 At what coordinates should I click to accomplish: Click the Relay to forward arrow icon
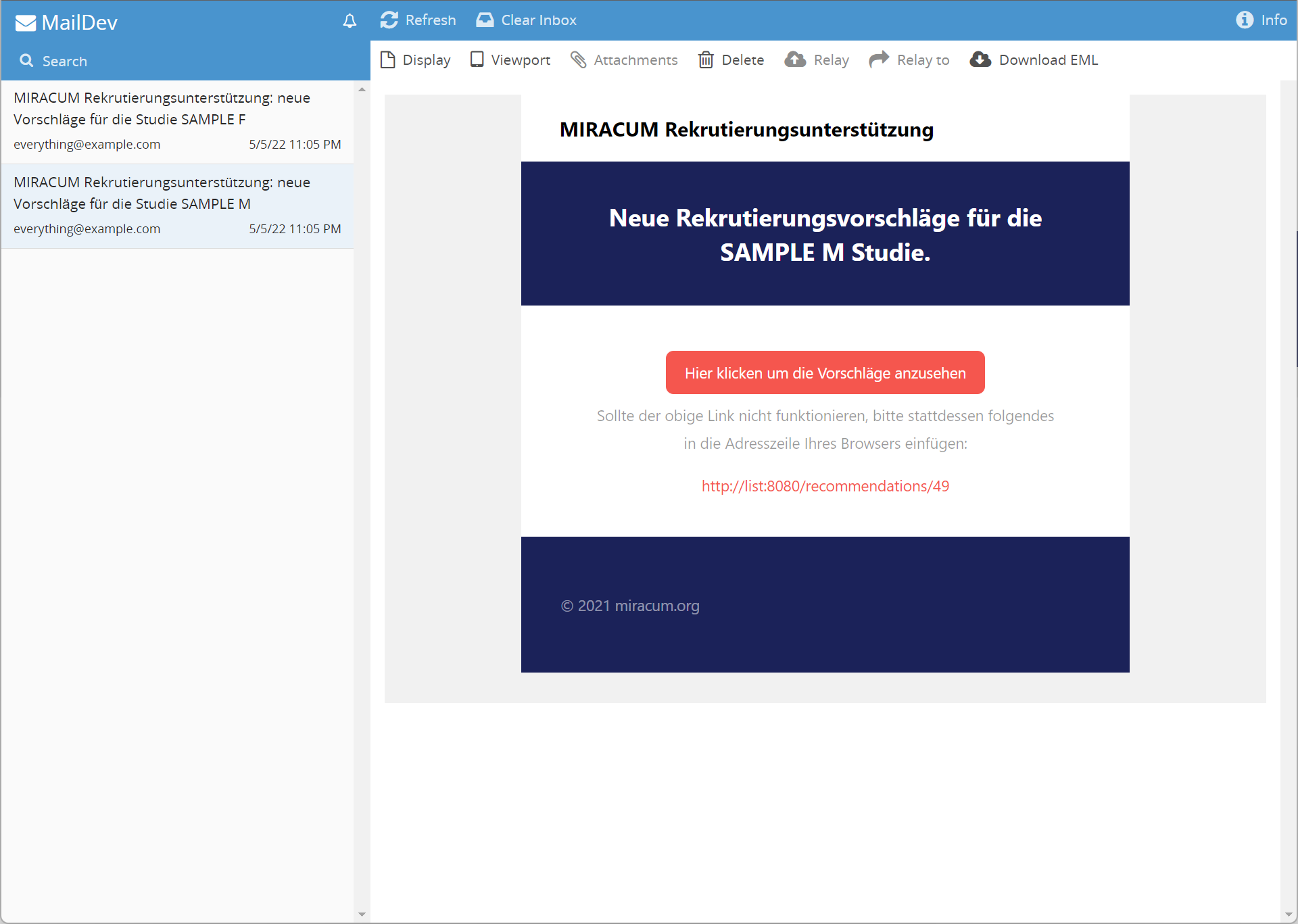click(879, 59)
